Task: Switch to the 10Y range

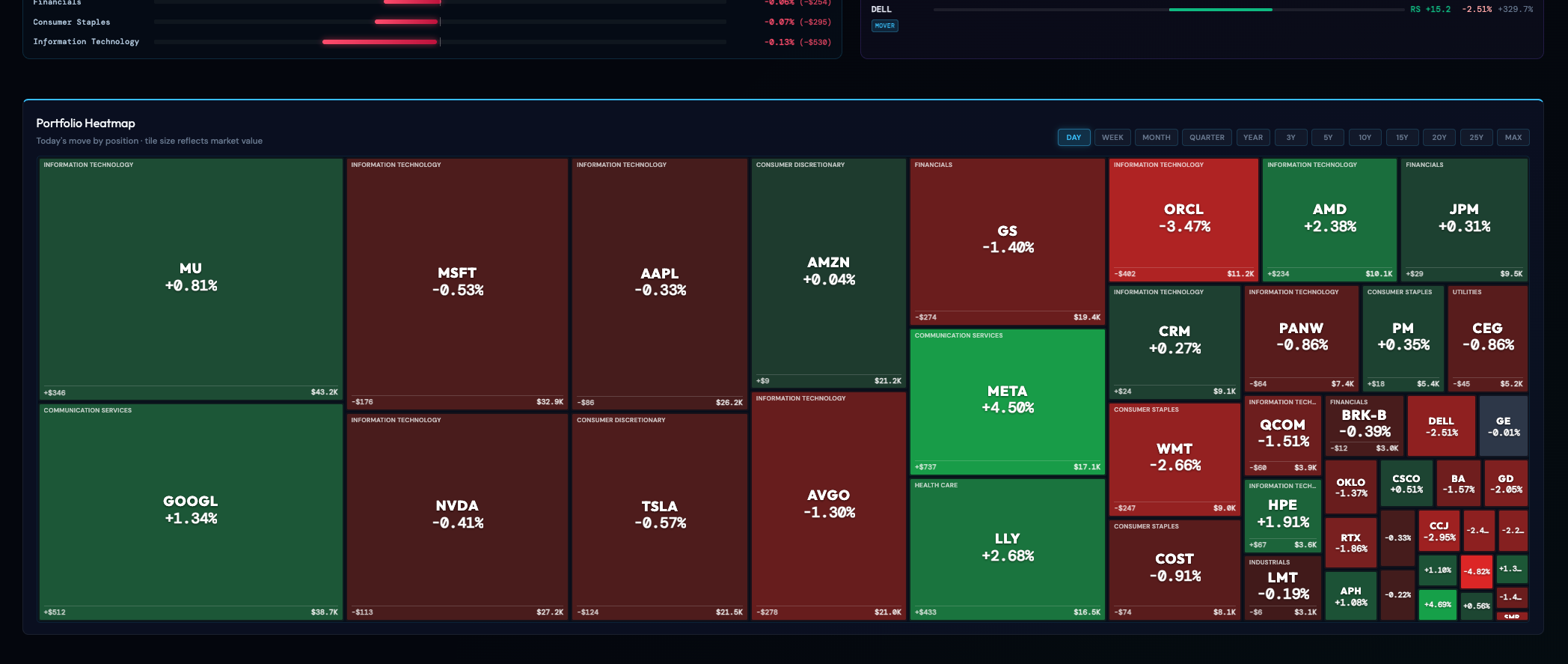Action: [x=1365, y=137]
